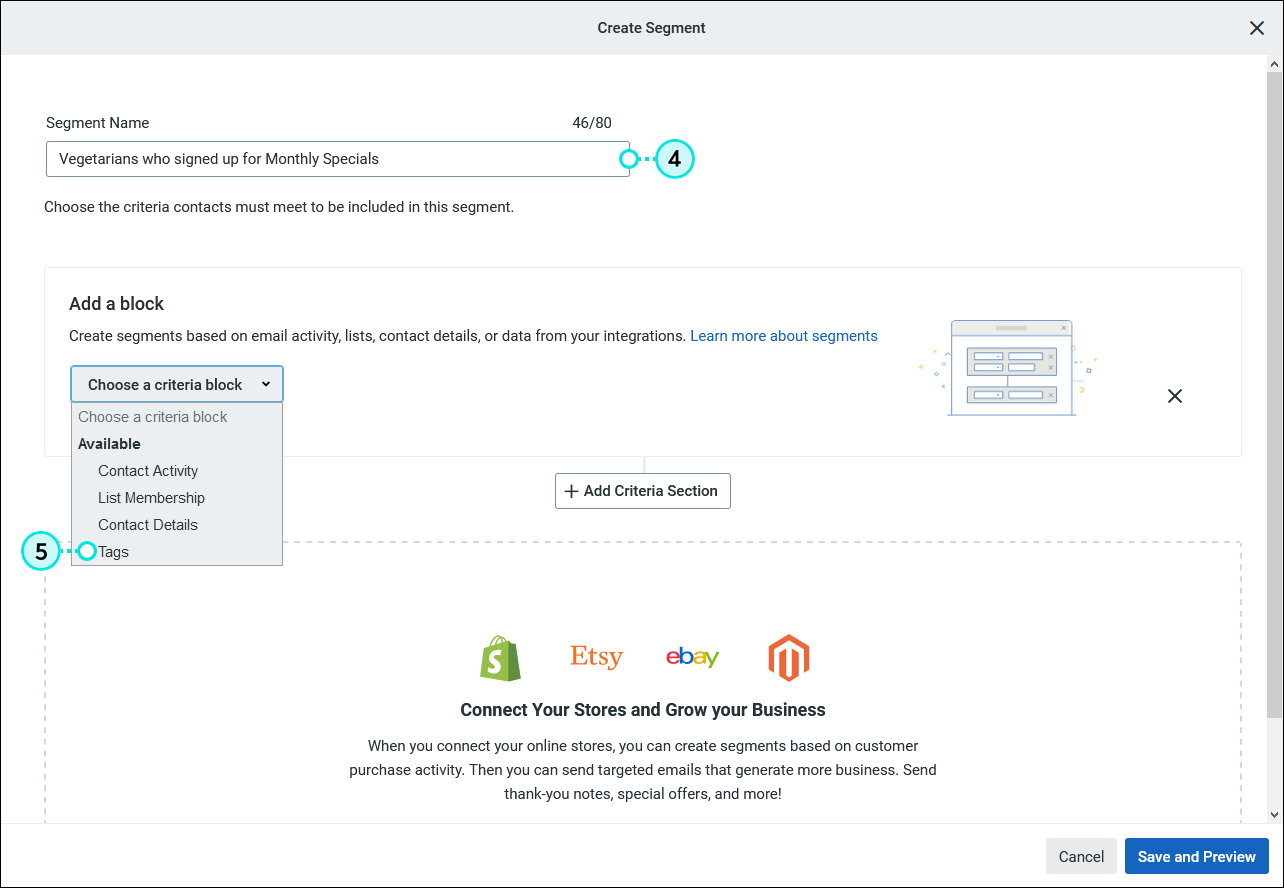Select the eBay store logo
The image size is (1284, 888).
[x=692, y=657]
